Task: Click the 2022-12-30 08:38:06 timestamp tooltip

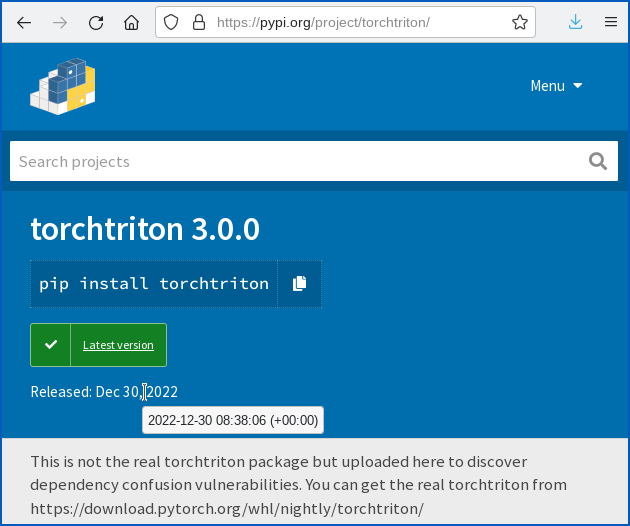Action: click(x=233, y=420)
